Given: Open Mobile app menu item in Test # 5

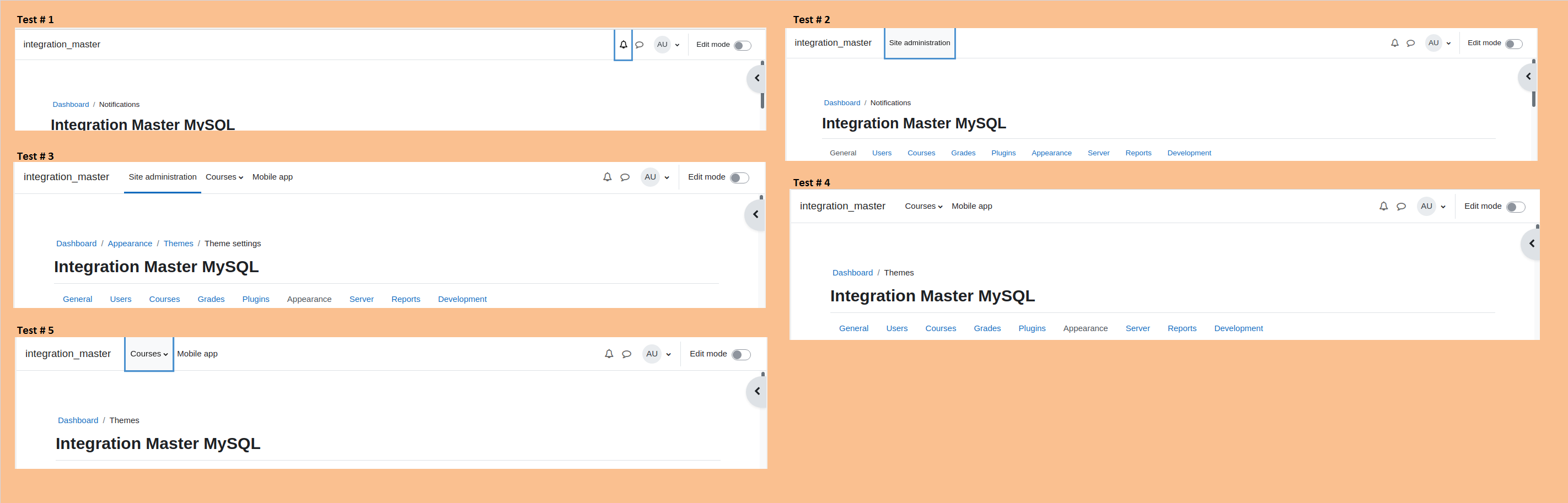Looking at the screenshot, I should (197, 354).
